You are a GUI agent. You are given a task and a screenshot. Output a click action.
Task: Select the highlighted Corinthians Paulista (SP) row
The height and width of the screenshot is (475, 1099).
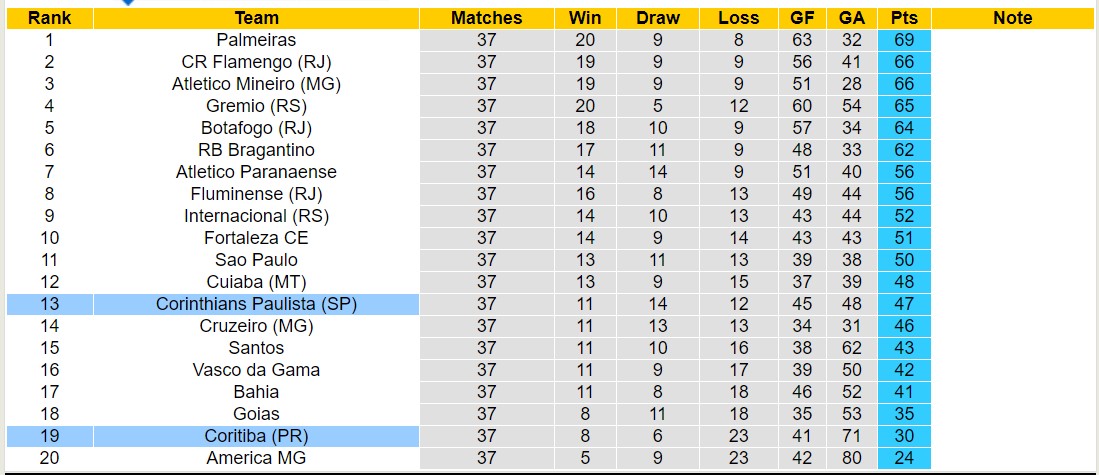coord(256,304)
